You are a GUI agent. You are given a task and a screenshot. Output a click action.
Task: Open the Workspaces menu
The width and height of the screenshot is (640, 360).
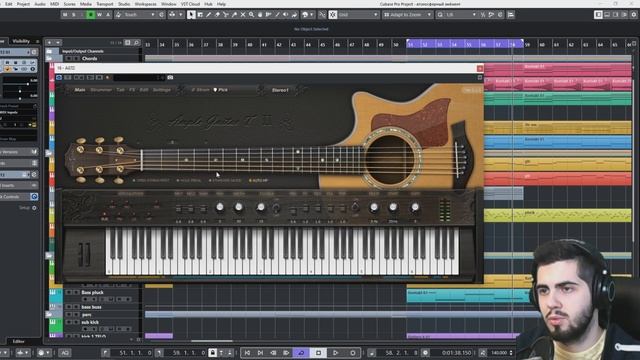[x=145, y=4]
